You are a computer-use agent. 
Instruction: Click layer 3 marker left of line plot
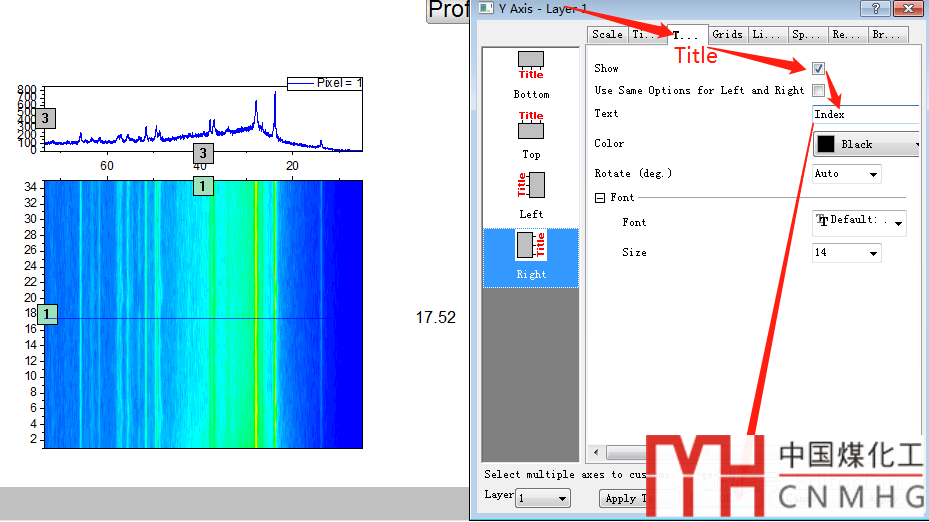[x=45, y=118]
